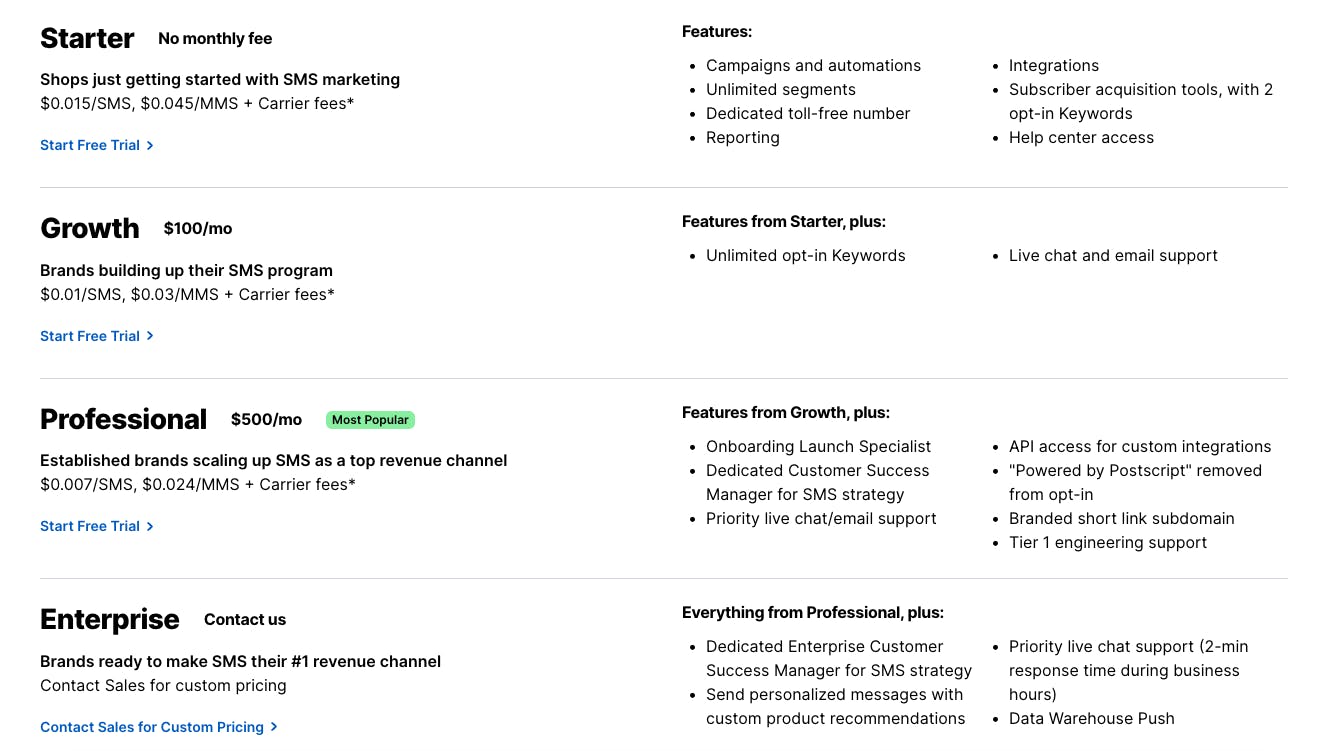Screen dimensions: 1327x751
Task: Click the Dedicated toll-free number feature
Action: (808, 113)
